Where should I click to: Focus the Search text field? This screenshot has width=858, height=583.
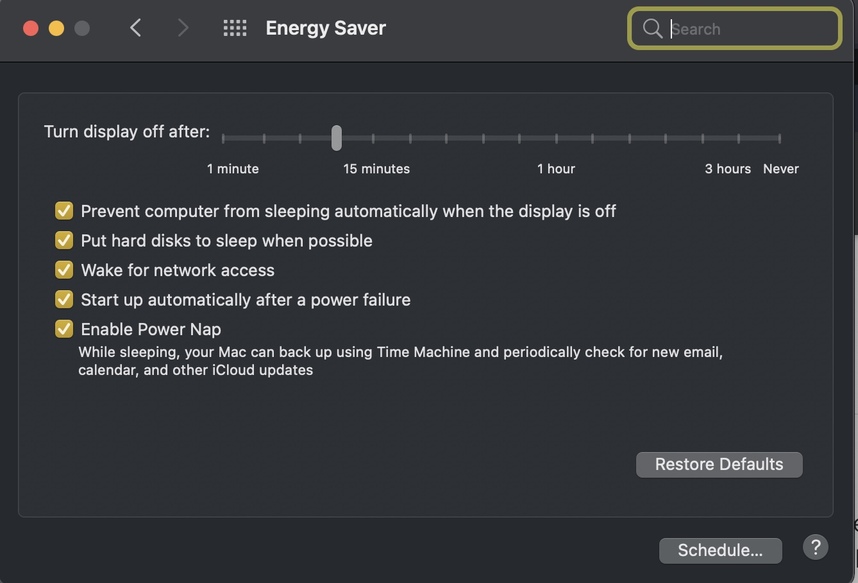tap(750, 29)
